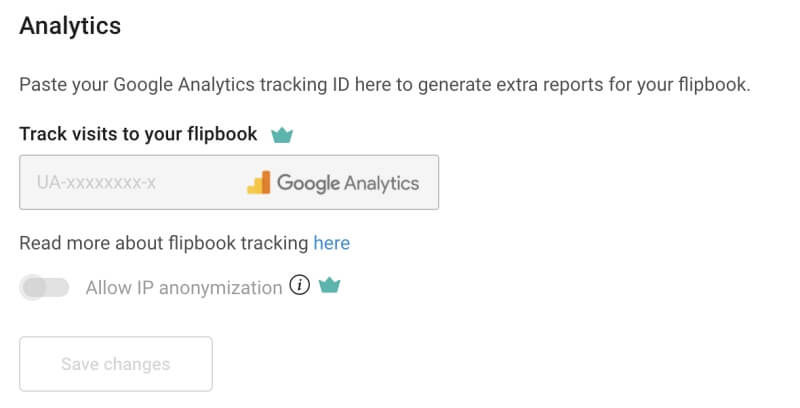This screenshot has height=408, width=800.
Task: Click the Paste your Google Analytics description text
Action: [x=385, y=84]
